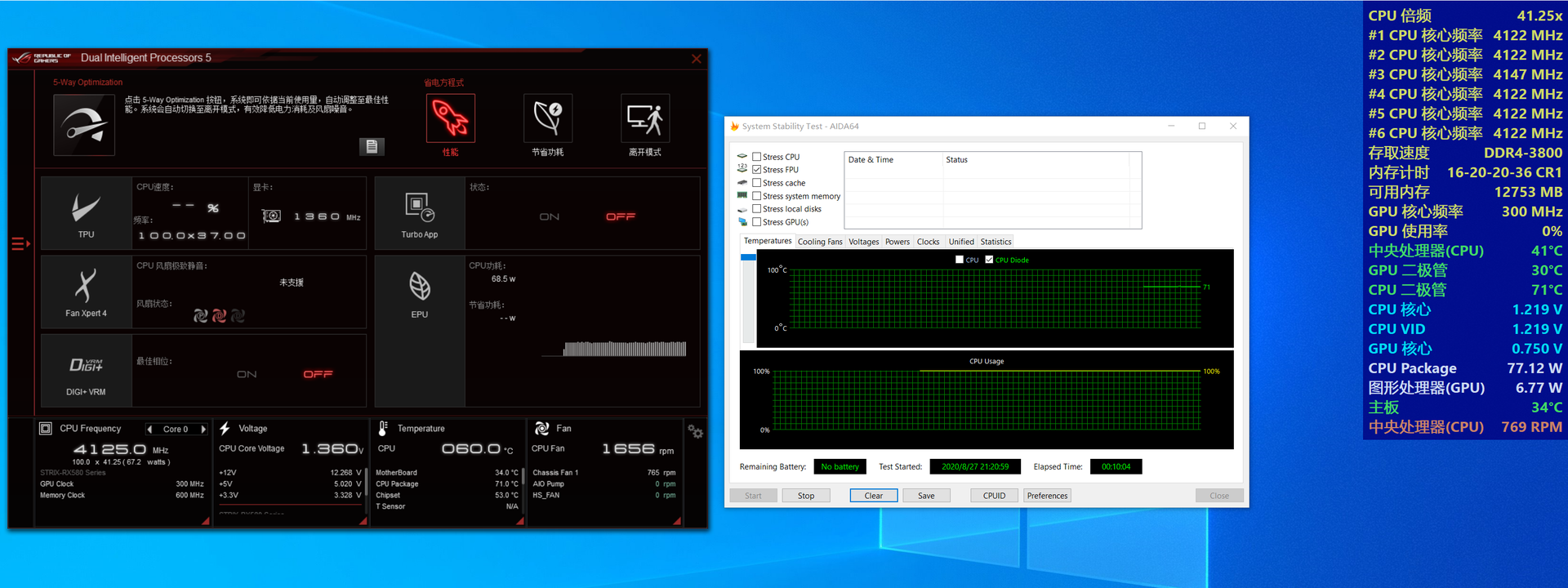Click the Save button in AIDA64

click(x=926, y=496)
